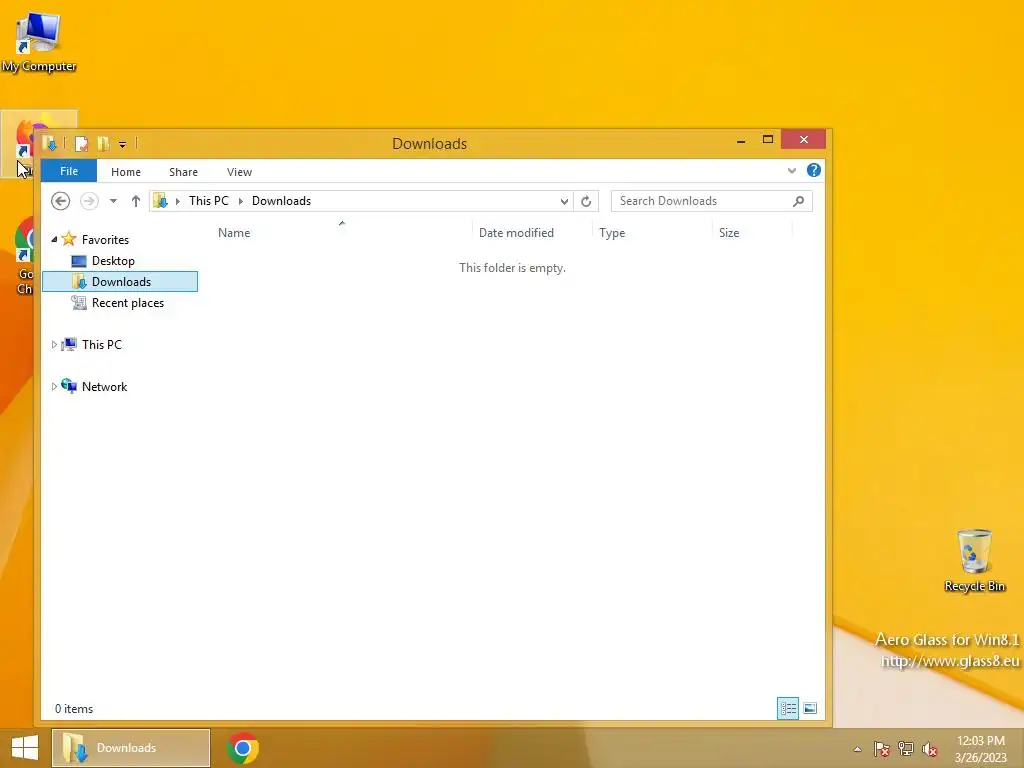Switch to the Share ribbon tab
Screen dimensions: 1024x768
tap(183, 172)
